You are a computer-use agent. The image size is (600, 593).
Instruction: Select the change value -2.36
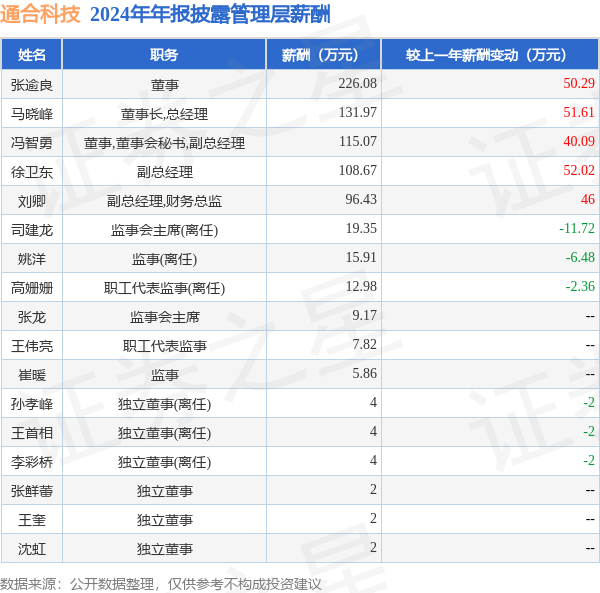click(580, 287)
